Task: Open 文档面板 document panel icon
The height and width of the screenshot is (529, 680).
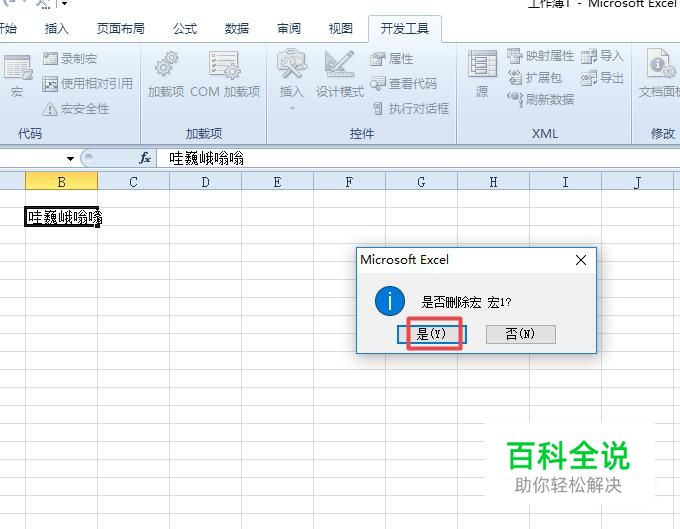Action: (x=659, y=75)
